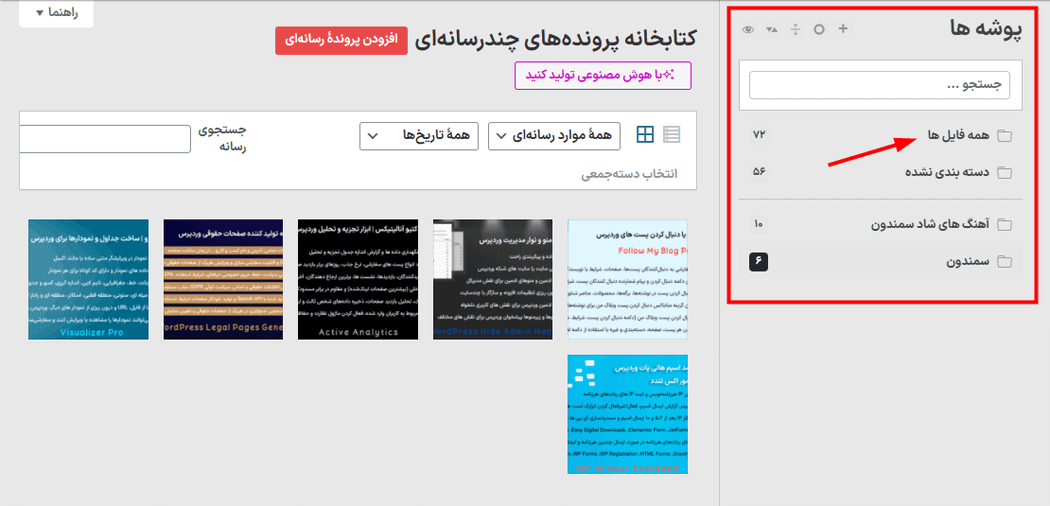Click the پوشه ها panel heading
The height and width of the screenshot is (506, 1050).
pos(986,31)
